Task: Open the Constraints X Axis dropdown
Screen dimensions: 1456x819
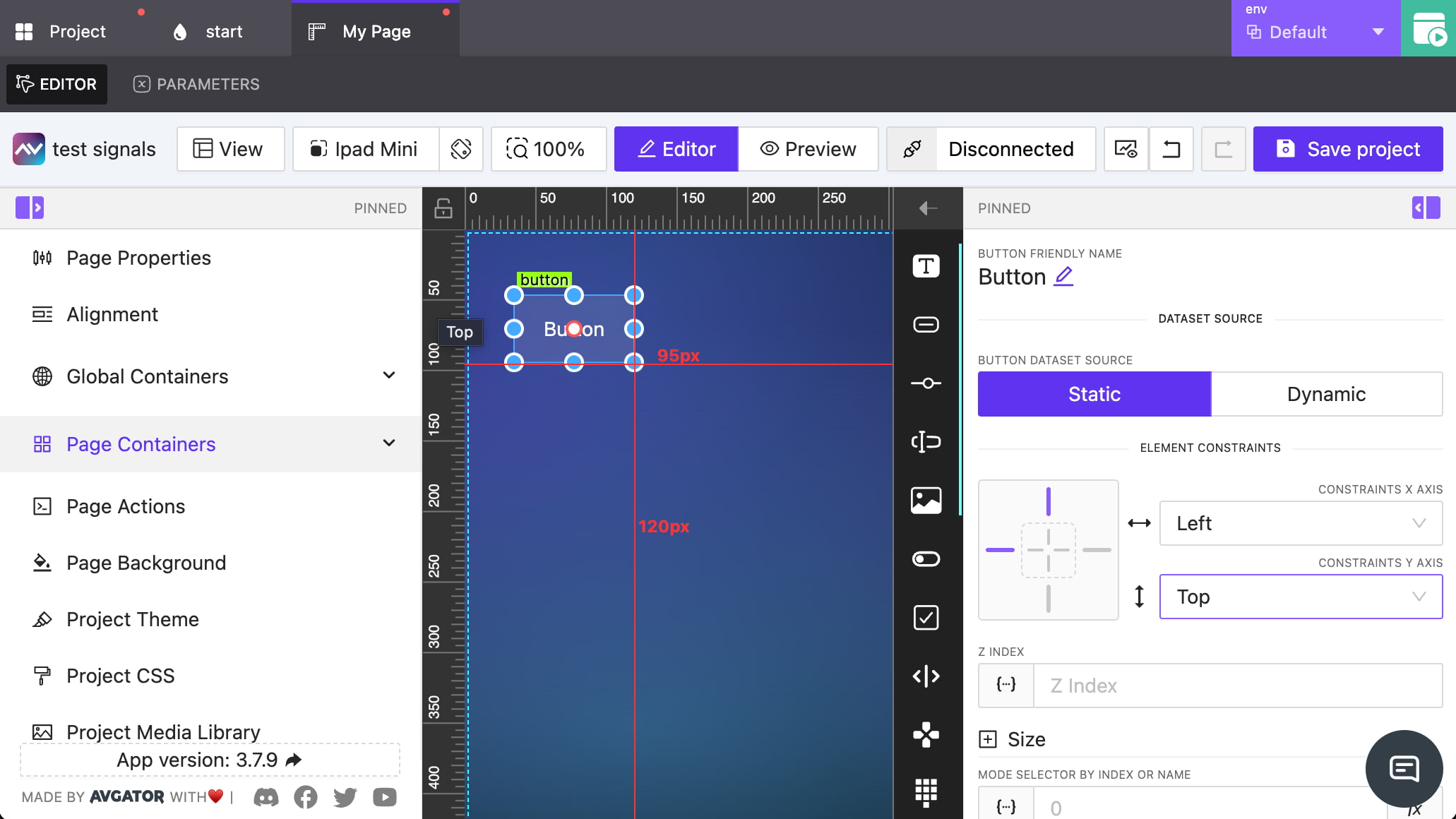Action: pyautogui.click(x=1300, y=523)
